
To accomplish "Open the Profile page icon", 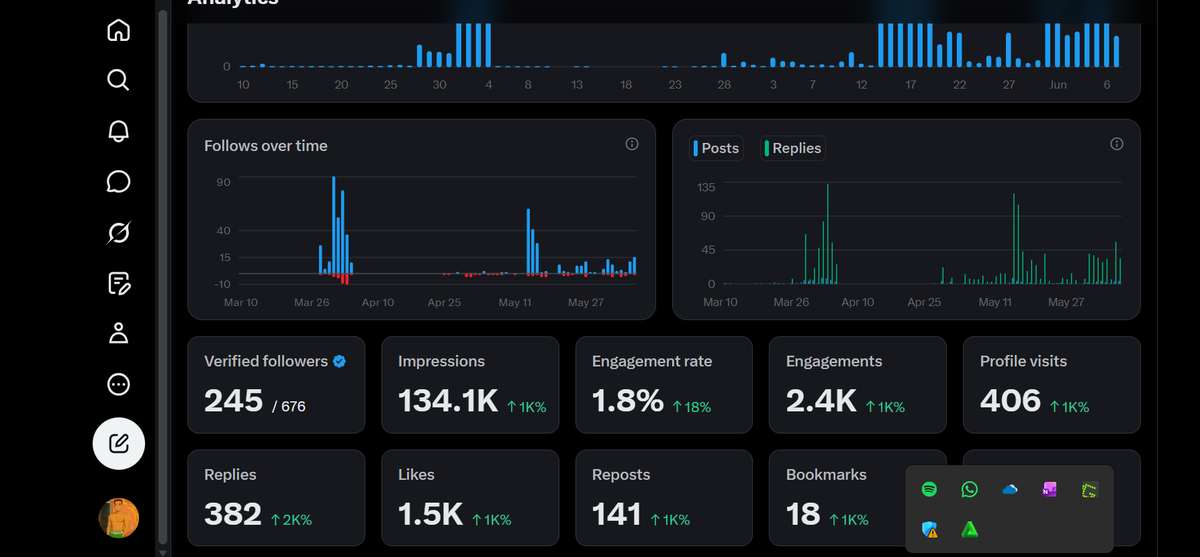I will click(118, 333).
